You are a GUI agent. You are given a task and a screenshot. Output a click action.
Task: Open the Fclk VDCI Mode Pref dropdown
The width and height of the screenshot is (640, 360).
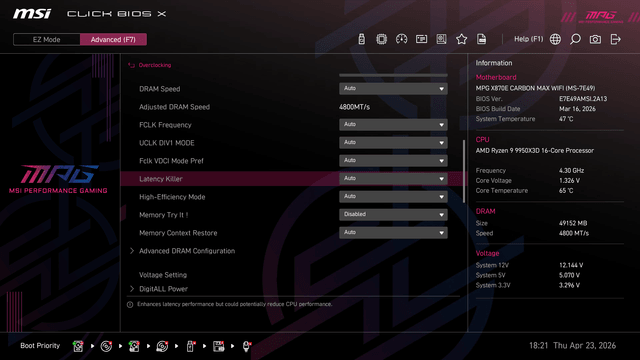click(393, 160)
